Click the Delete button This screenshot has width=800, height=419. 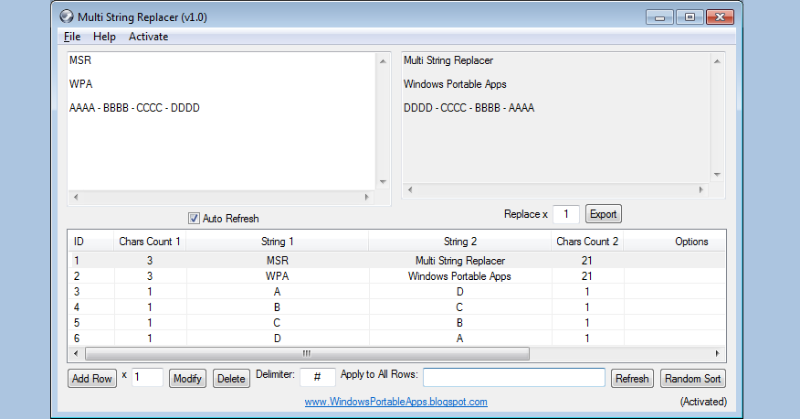point(231,379)
